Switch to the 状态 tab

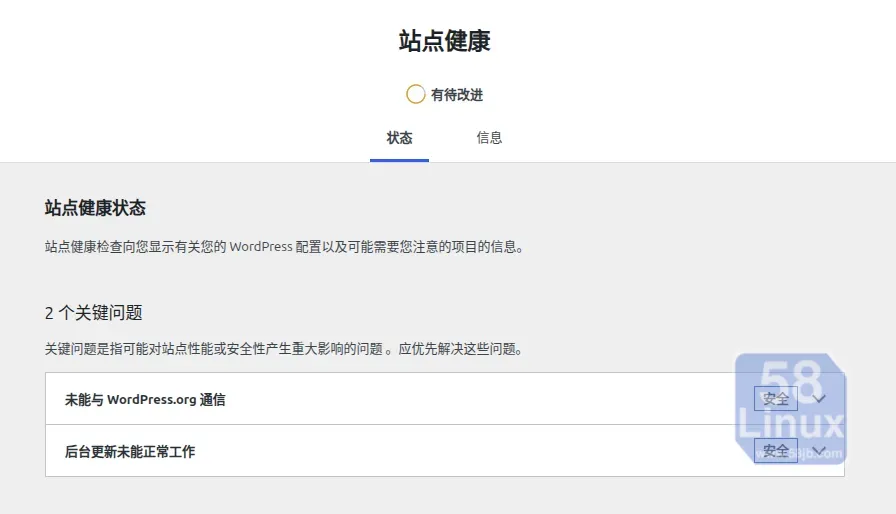pos(399,138)
